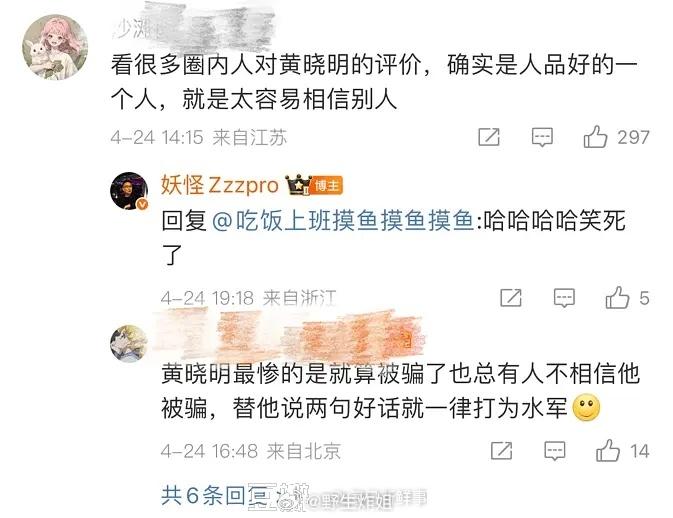Screen dimensions: 673x518
Task: Reply to the comment posted at 16:48
Action: point(555,451)
